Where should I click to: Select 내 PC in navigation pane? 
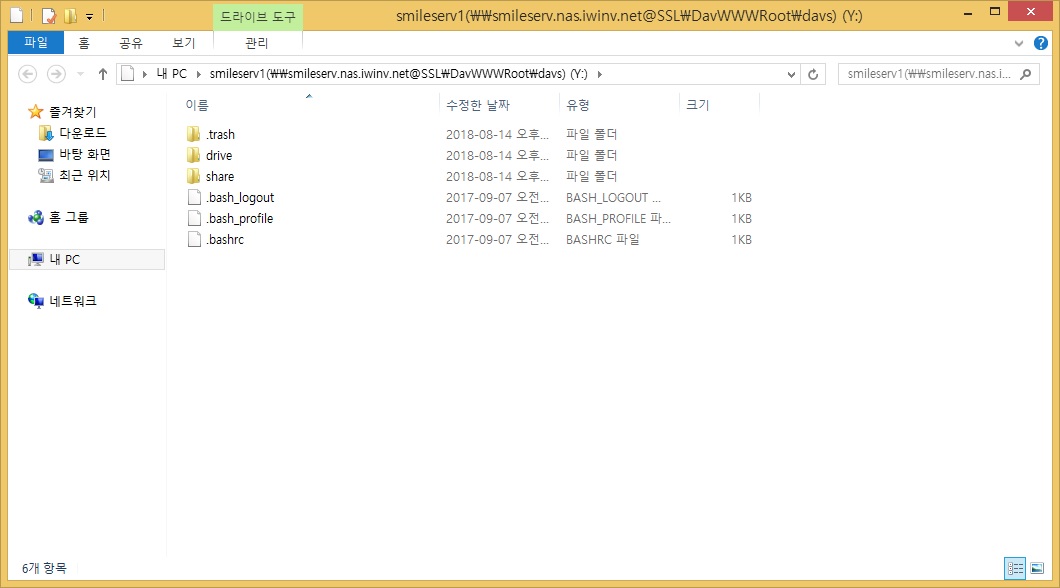64,260
